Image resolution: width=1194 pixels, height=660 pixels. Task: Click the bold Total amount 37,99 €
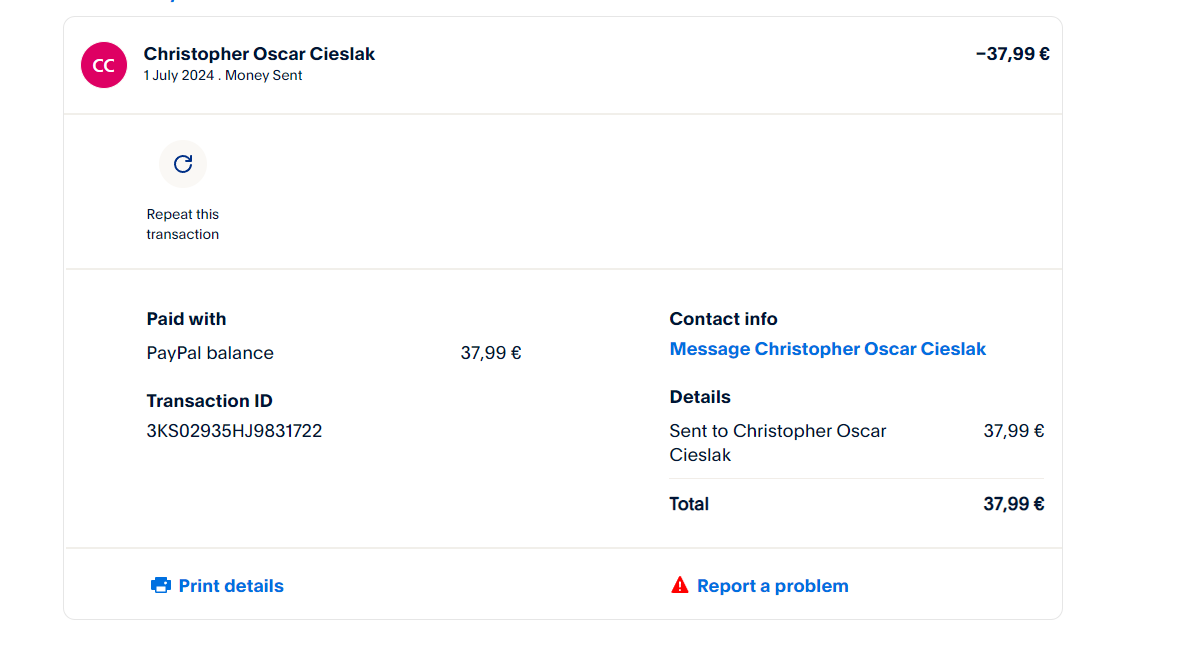tap(1013, 504)
